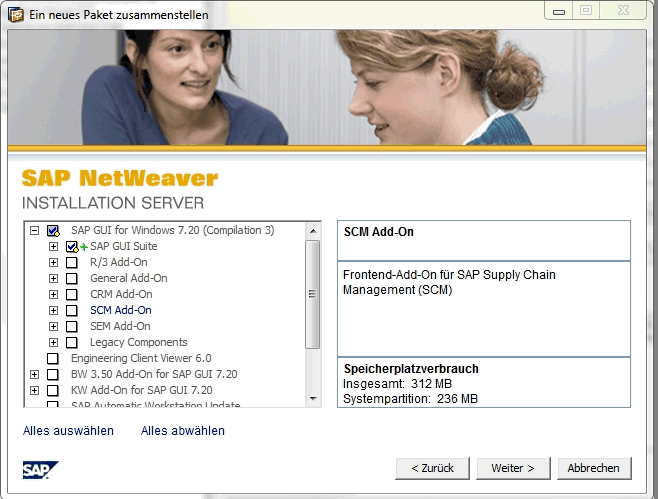The height and width of the screenshot is (499, 658).
Task: Check the Engineering Client Viewer 6.0 checkbox
Action: (x=53, y=358)
